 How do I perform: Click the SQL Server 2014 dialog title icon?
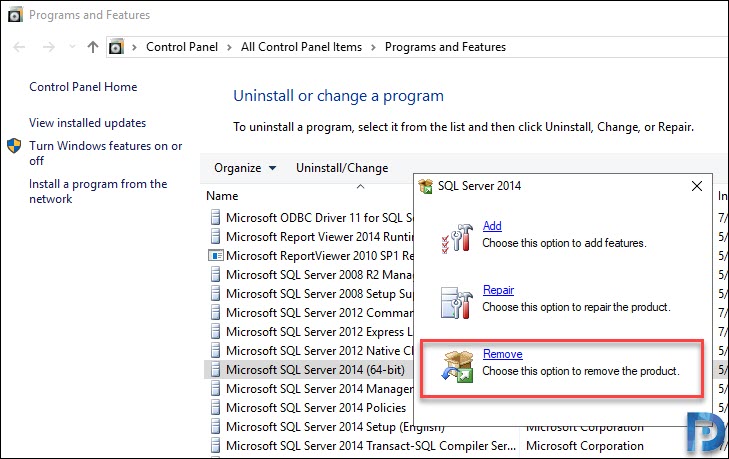click(x=425, y=186)
